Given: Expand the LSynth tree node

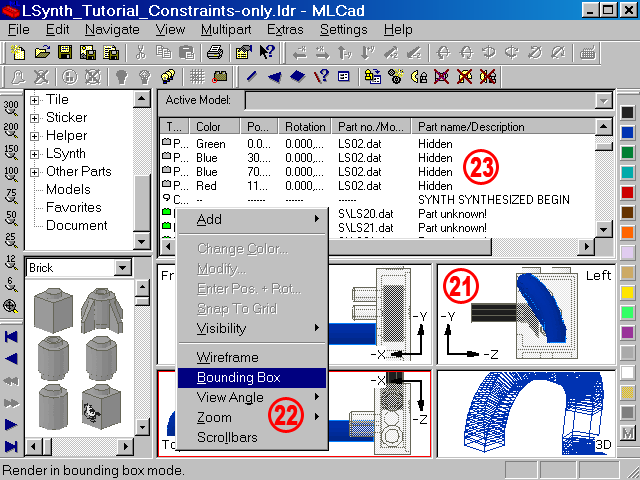Looking at the screenshot, I should tap(35, 154).
